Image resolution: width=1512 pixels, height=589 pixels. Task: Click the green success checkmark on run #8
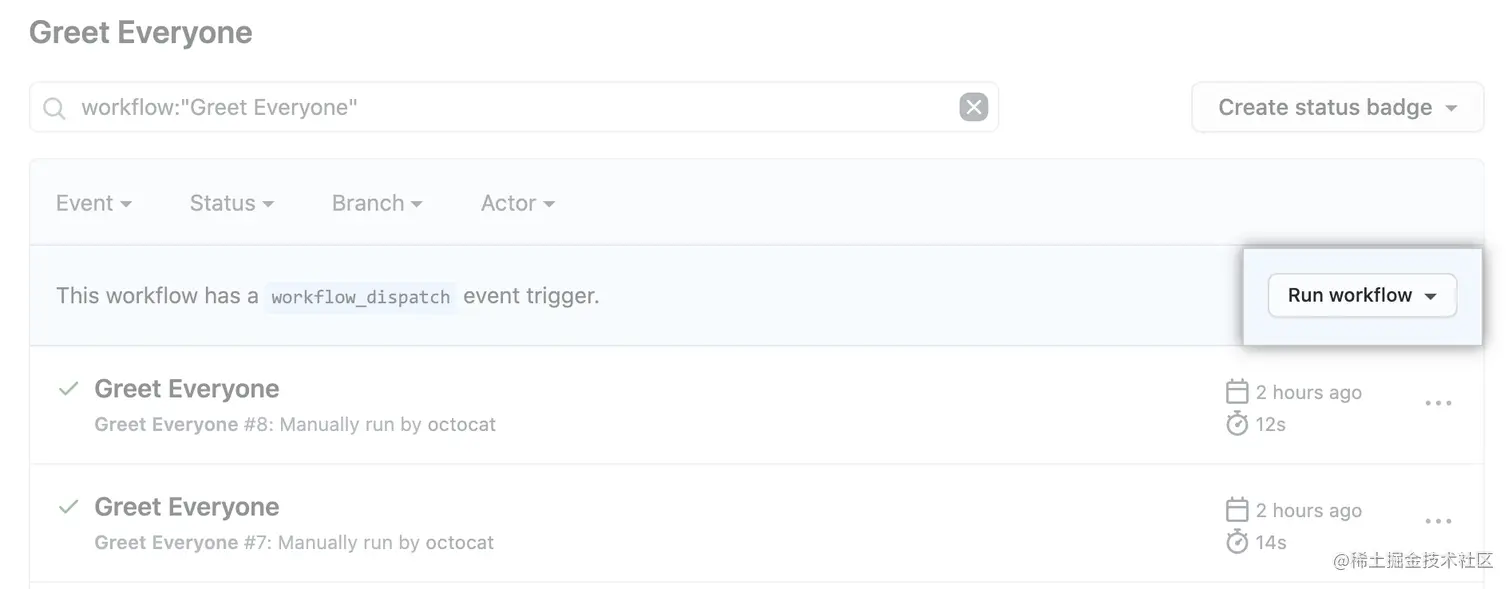(x=67, y=388)
